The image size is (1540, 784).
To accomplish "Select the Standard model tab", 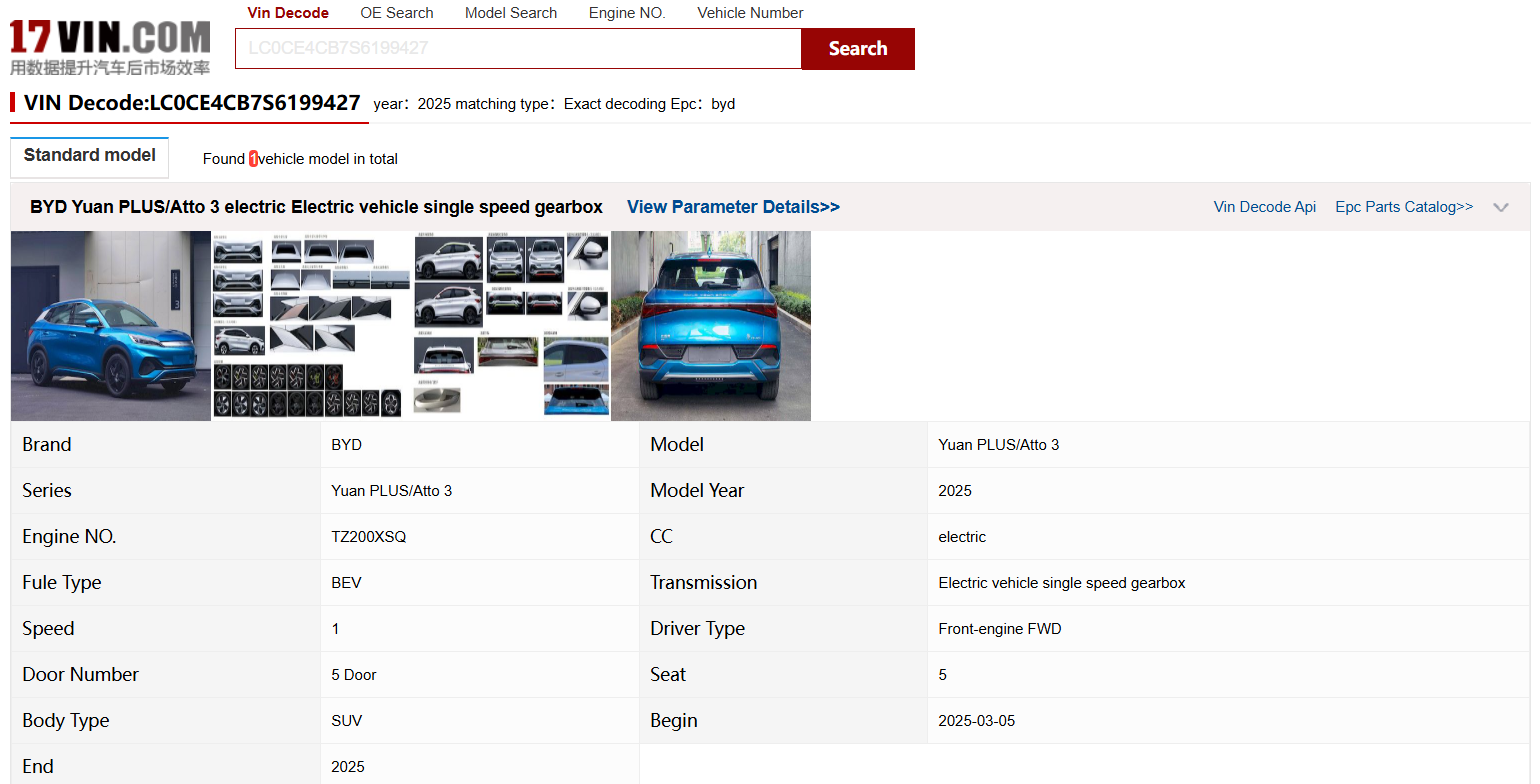I will pyautogui.click(x=90, y=156).
